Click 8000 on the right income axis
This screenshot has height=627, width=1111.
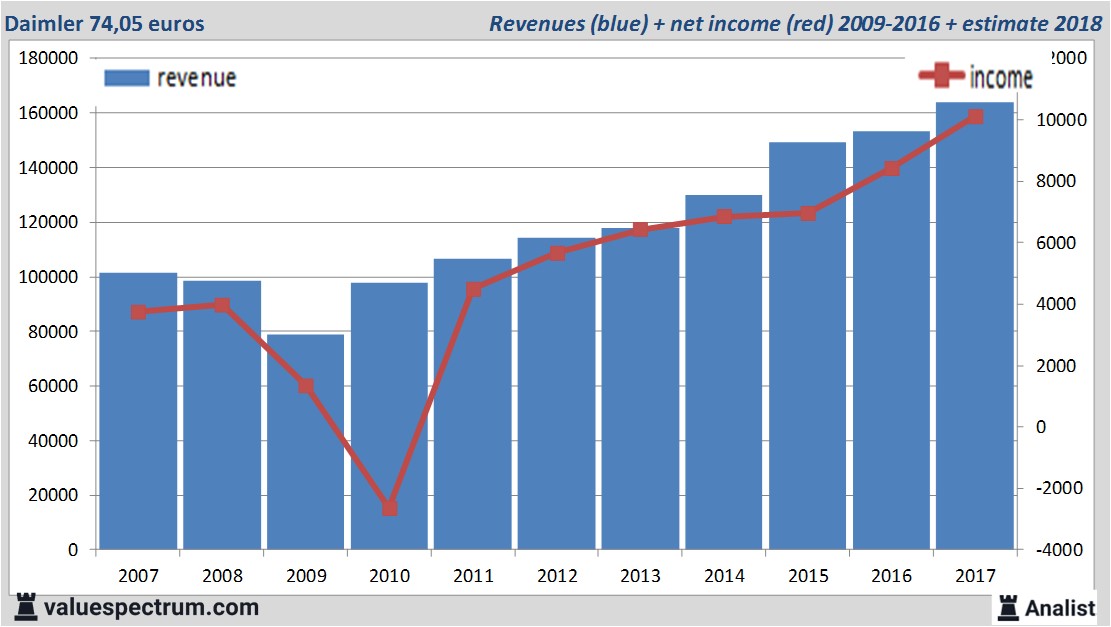point(1056,181)
